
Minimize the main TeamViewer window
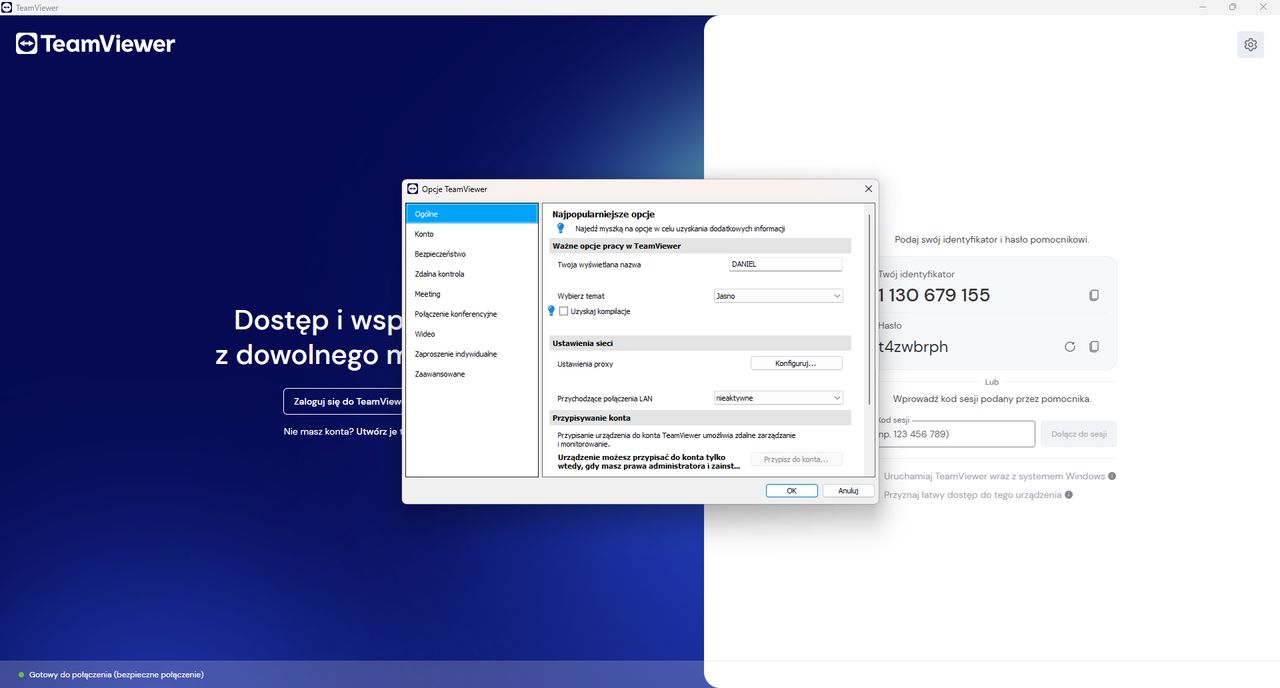(x=1203, y=7)
